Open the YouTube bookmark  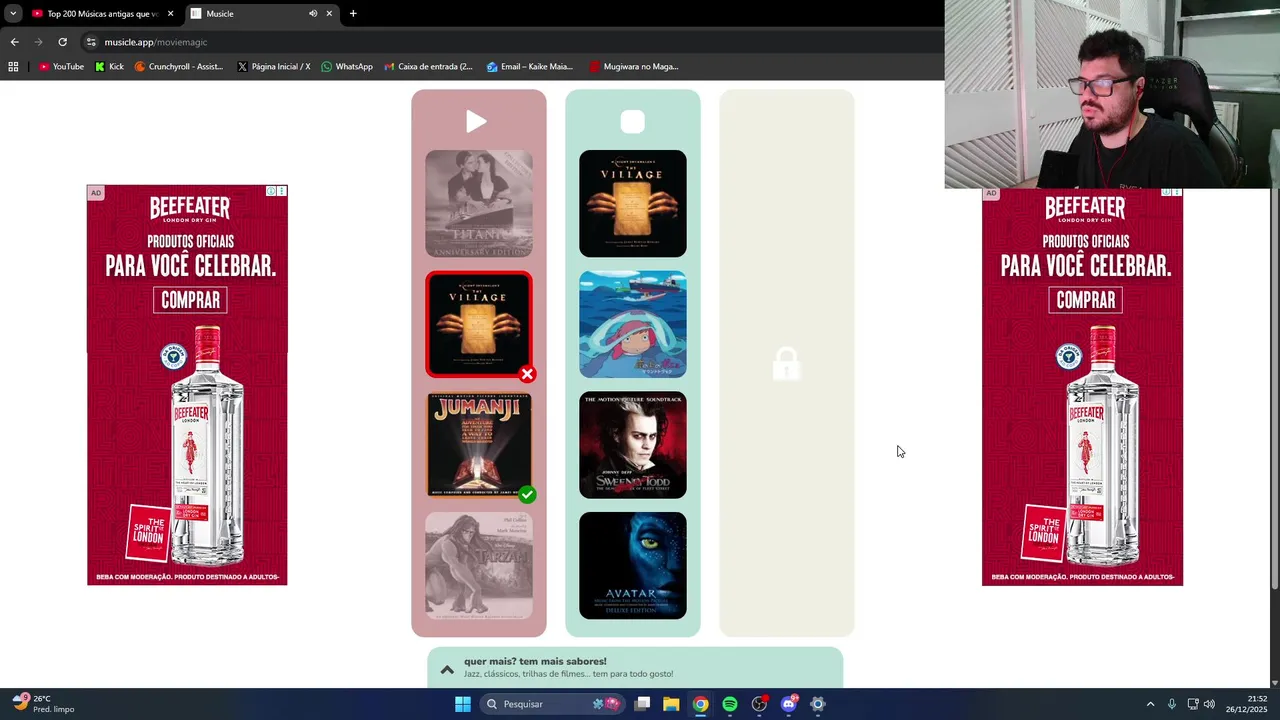click(x=61, y=67)
